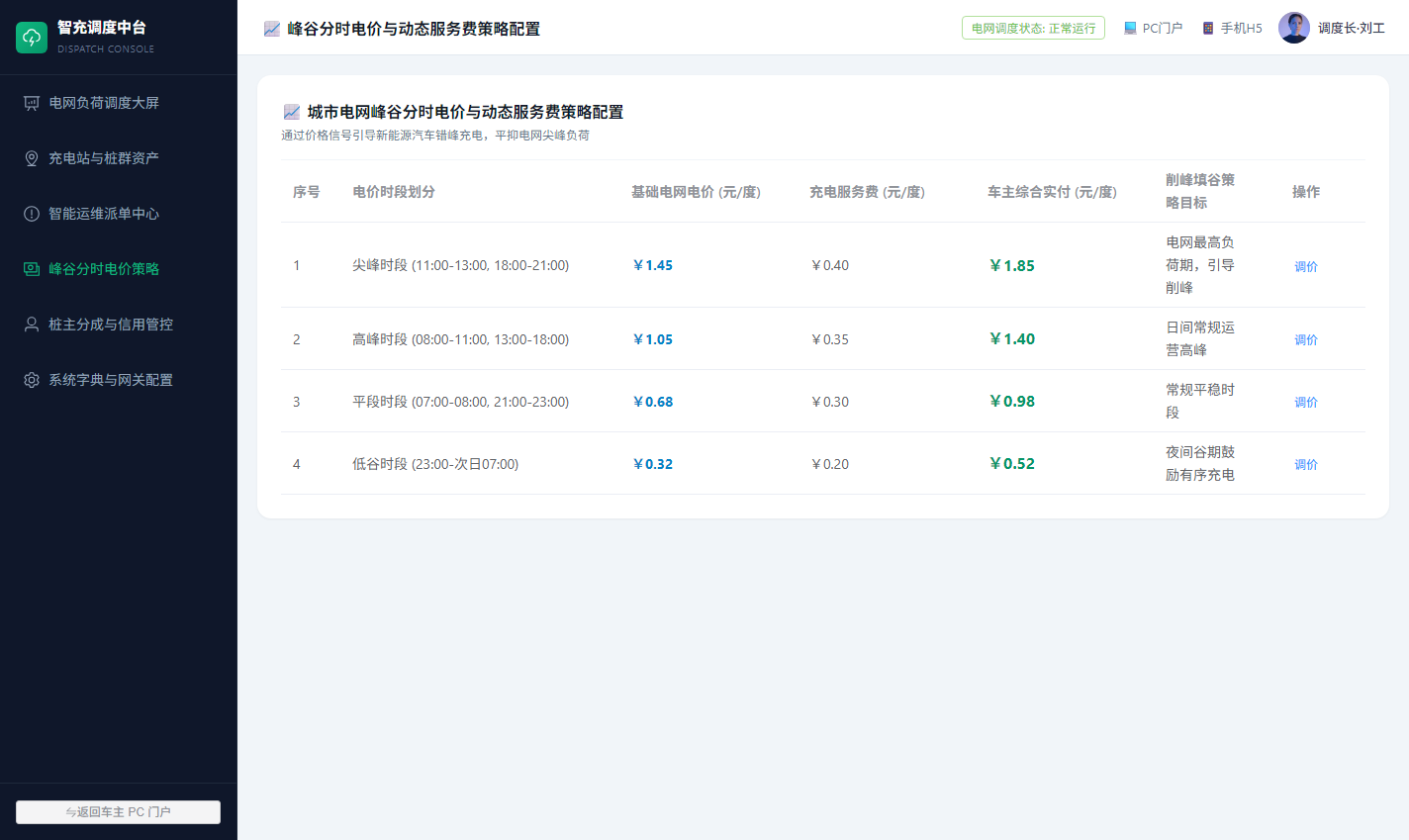
Task: Open 系统字典与网关配置 settings
Action: pyautogui.click(x=119, y=380)
